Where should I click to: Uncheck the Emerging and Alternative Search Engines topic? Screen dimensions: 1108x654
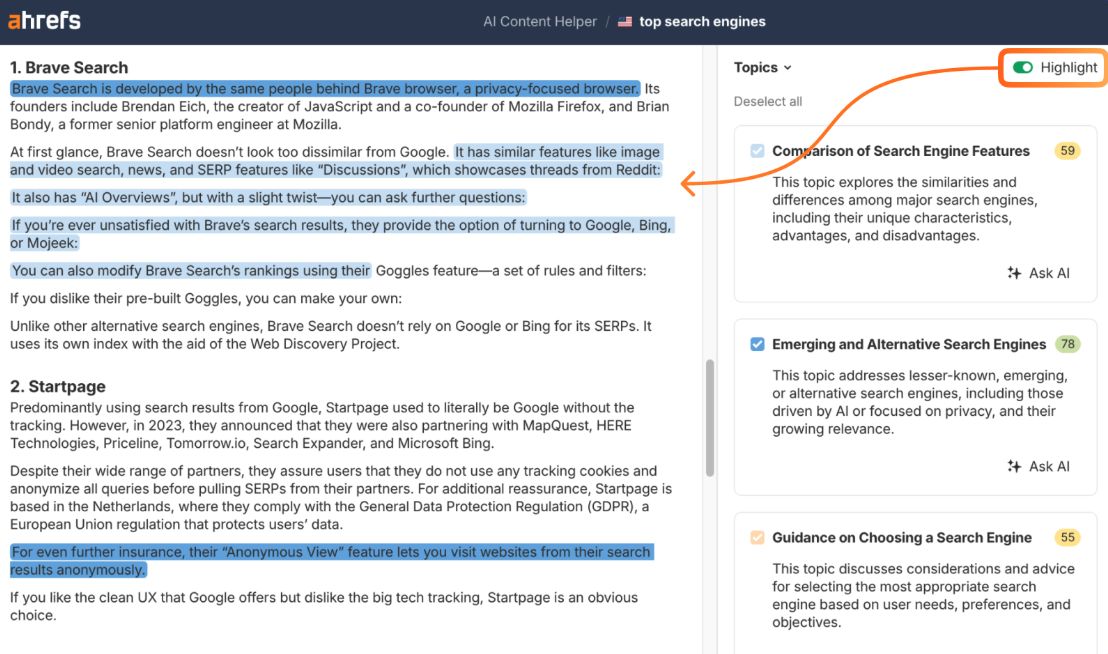pos(756,344)
